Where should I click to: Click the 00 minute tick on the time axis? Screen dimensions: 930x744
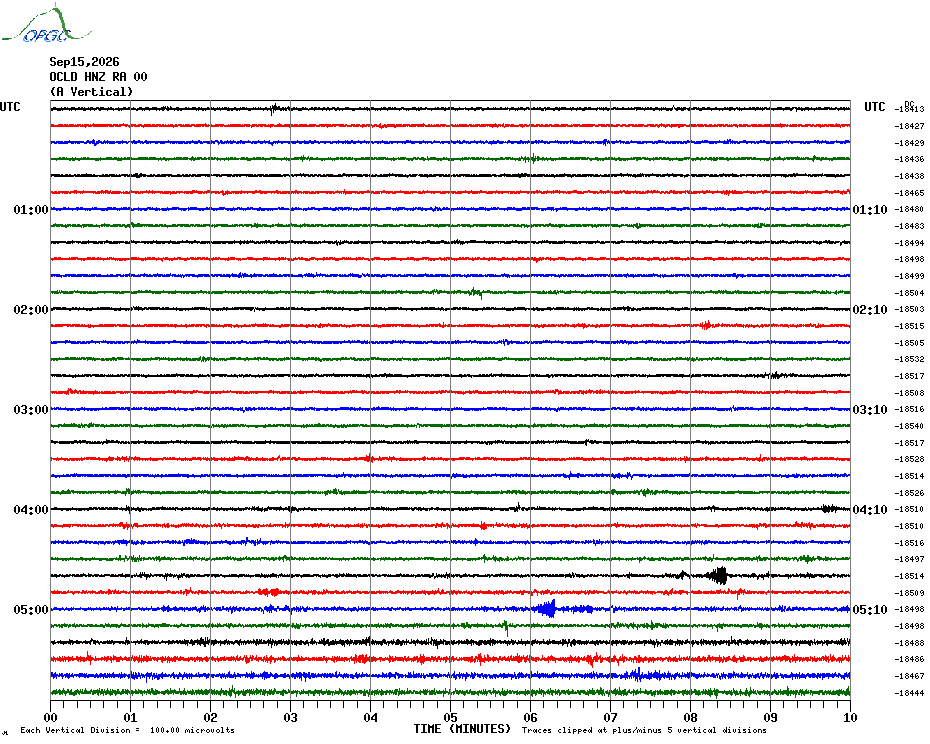point(50,717)
